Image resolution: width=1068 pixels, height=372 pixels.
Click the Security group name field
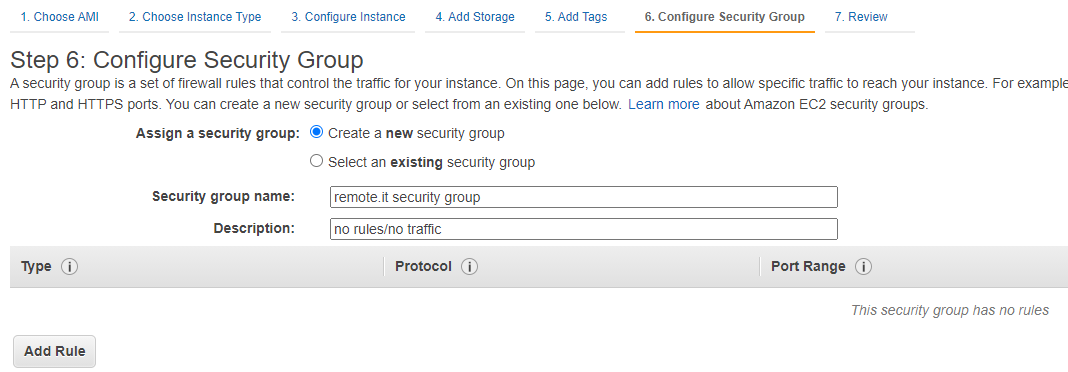tap(584, 198)
